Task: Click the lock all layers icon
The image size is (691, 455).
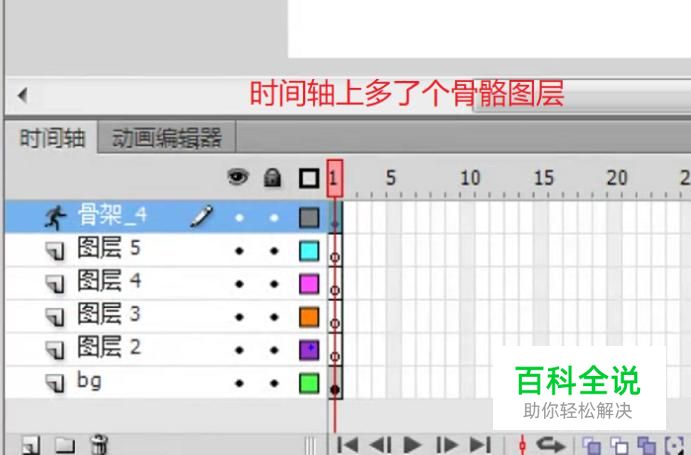Action: point(272,178)
